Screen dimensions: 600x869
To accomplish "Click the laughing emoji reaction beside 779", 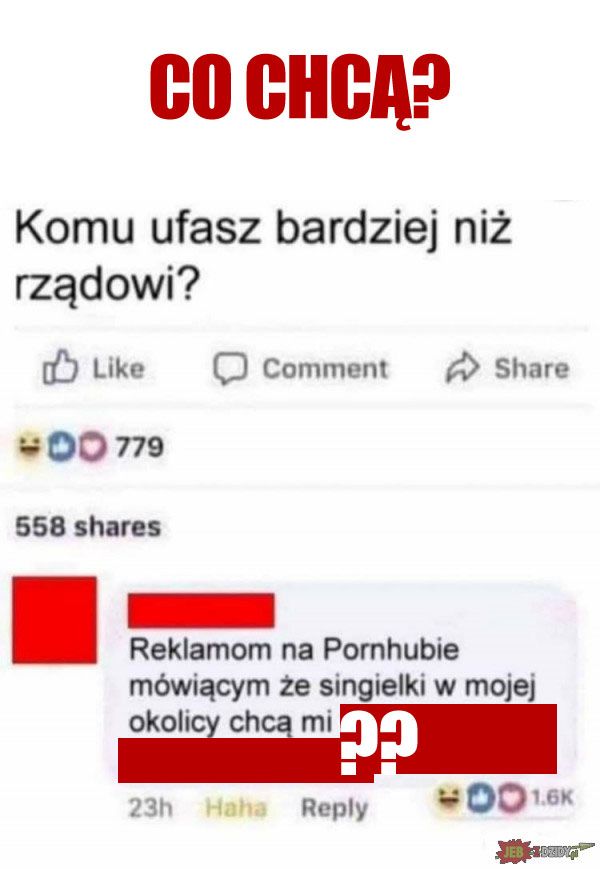I will 30,447.
